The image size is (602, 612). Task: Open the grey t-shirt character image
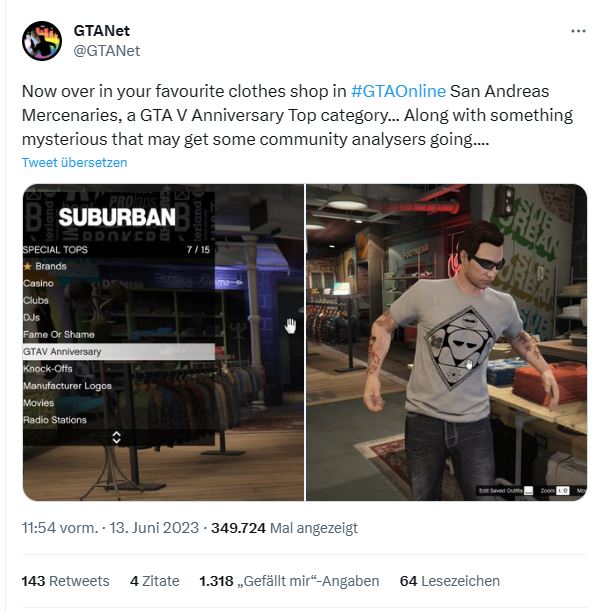(x=447, y=342)
